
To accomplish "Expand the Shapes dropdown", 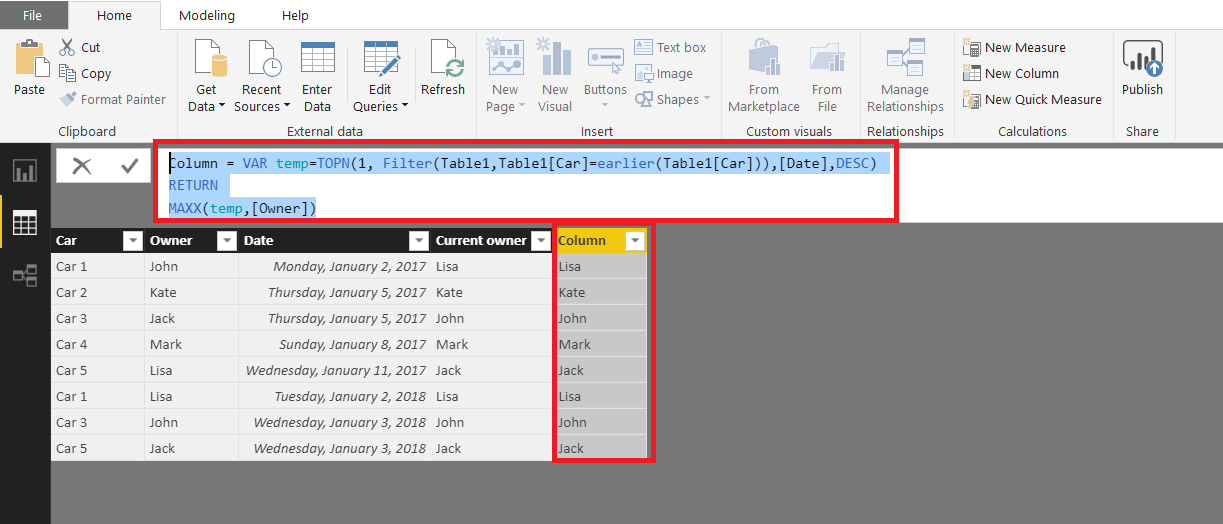I will 707,99.
